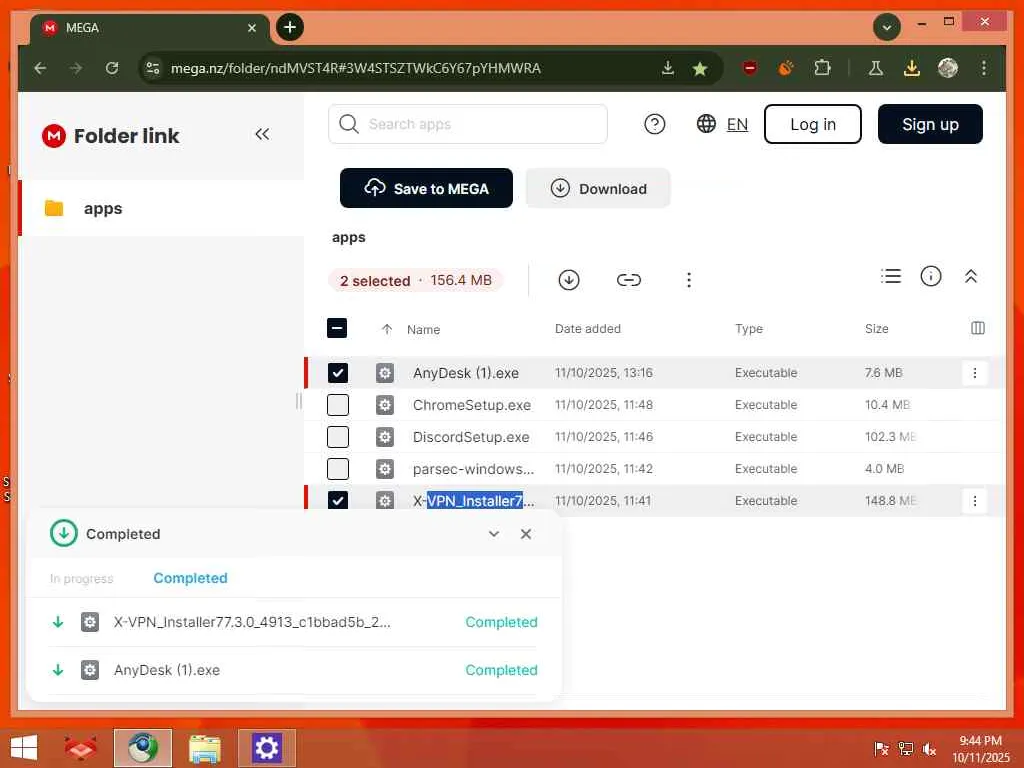Reload the browser page

pyautogui.click(x=112, y=68)
